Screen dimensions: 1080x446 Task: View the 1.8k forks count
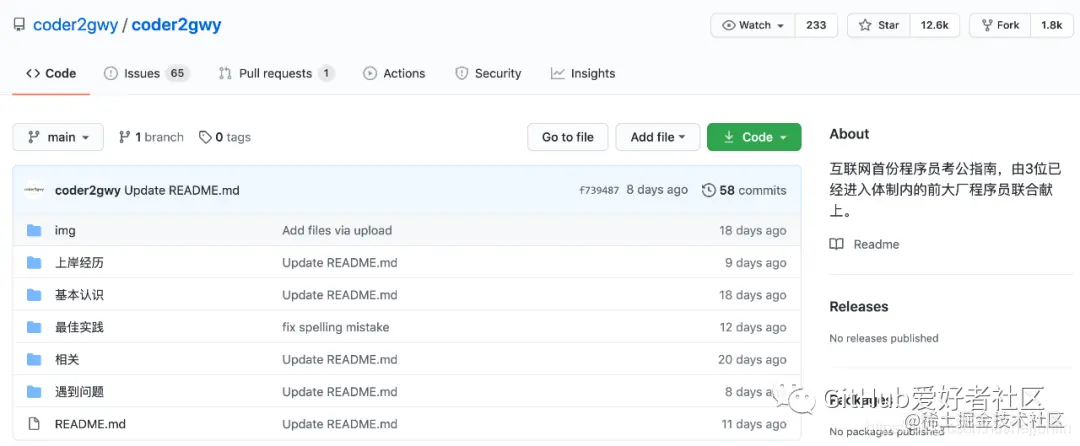(x=1052, y=25)
